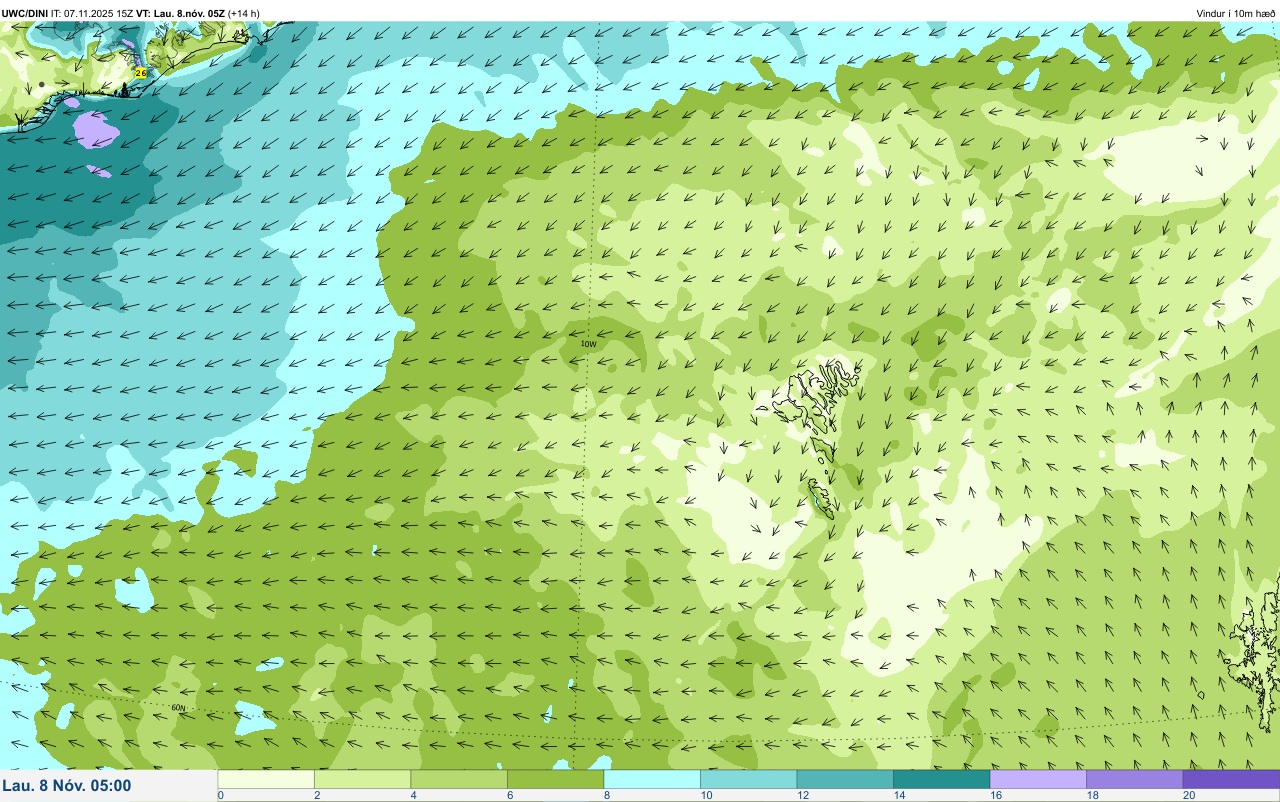Click the '10W' longitude label on the map

588,344
